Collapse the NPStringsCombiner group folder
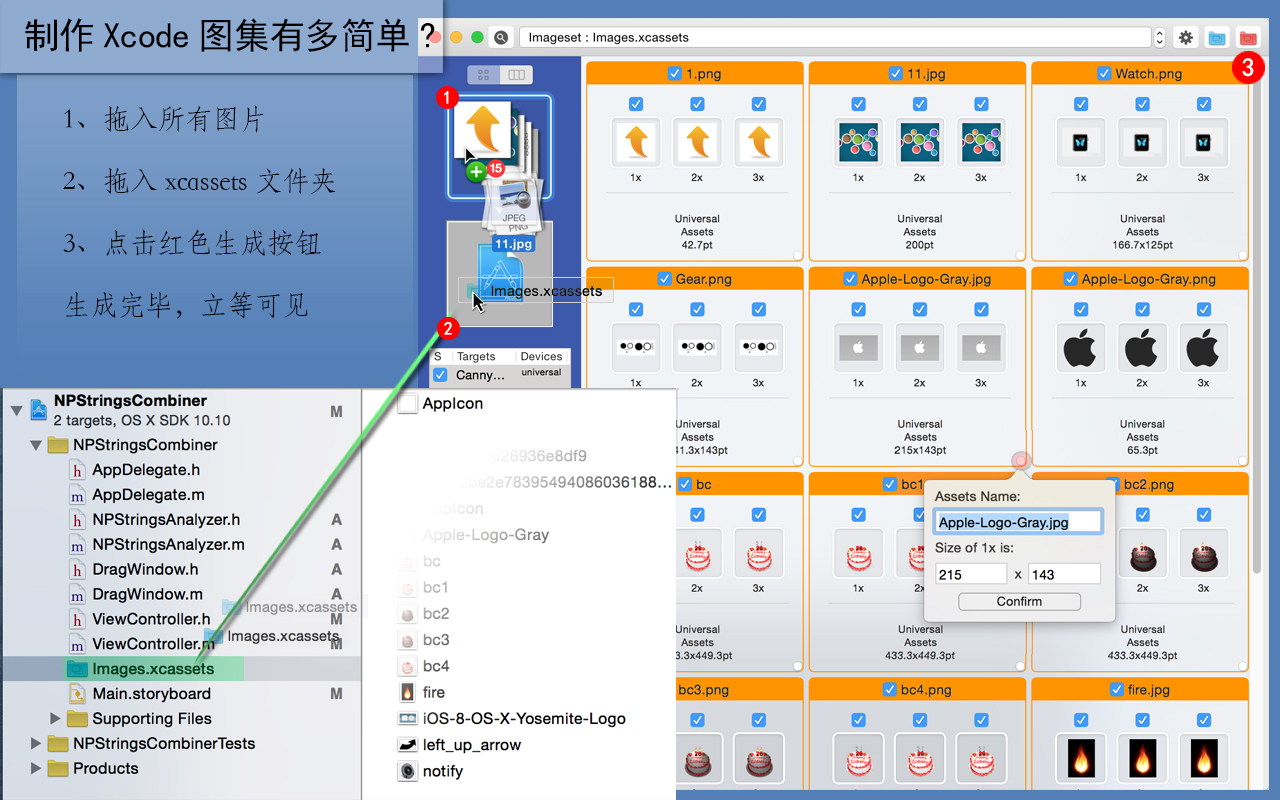Viewport: 1280px width, 800px height. (36, 445)
